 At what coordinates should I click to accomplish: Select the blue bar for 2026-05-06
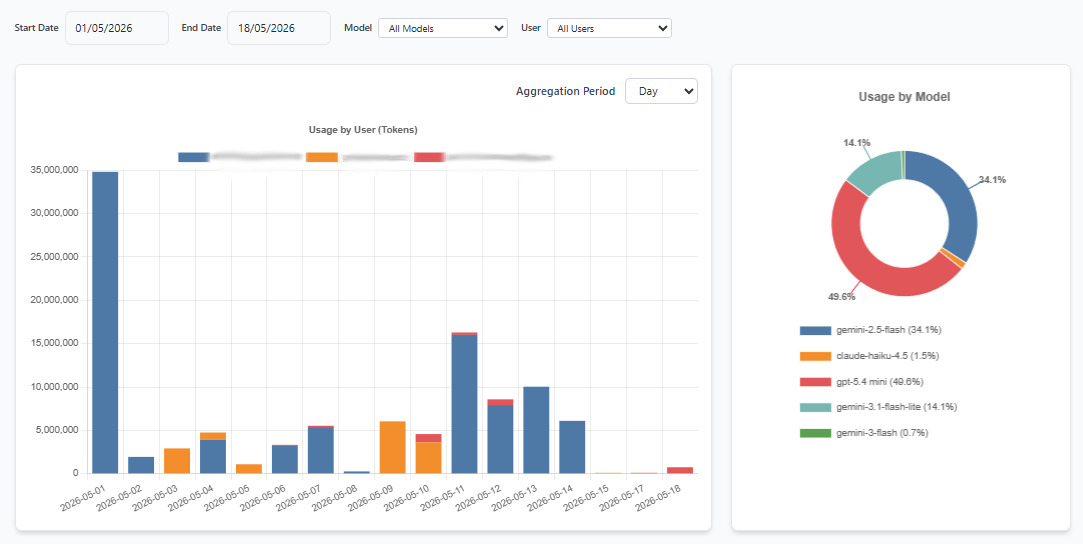click(x=285, y=460)
